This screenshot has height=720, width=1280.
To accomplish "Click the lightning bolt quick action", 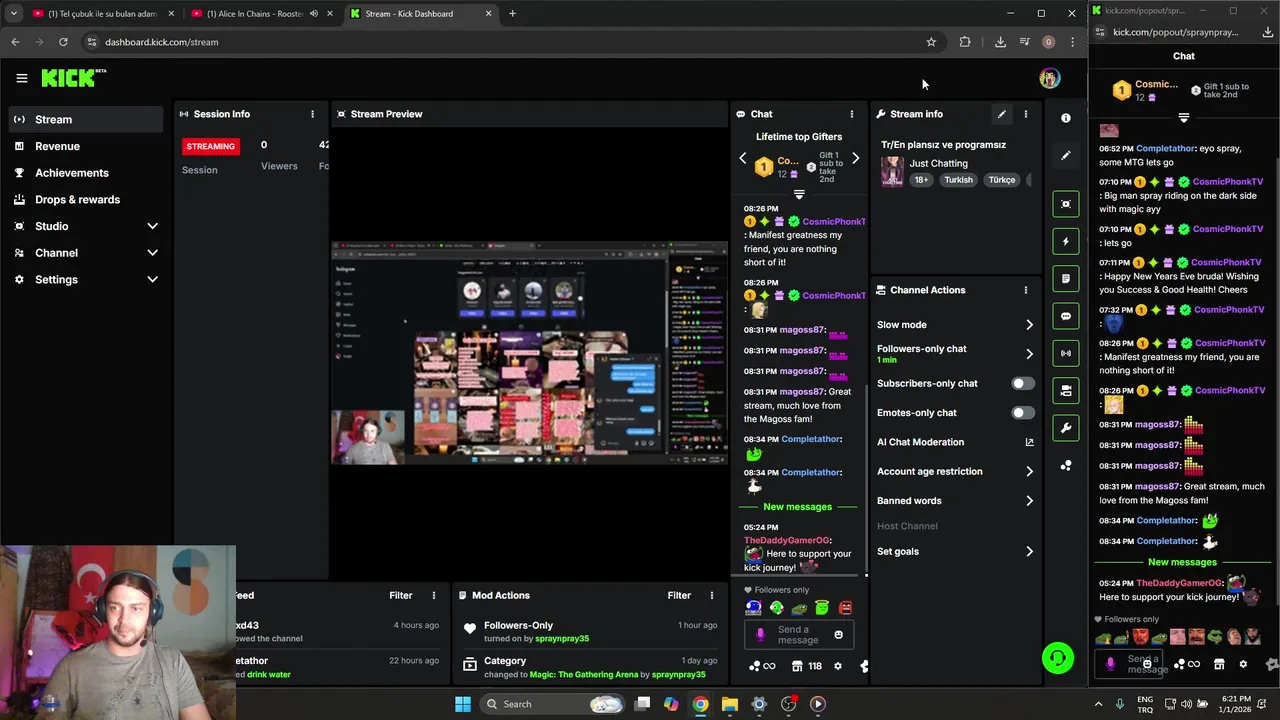I will (1066, 241).
